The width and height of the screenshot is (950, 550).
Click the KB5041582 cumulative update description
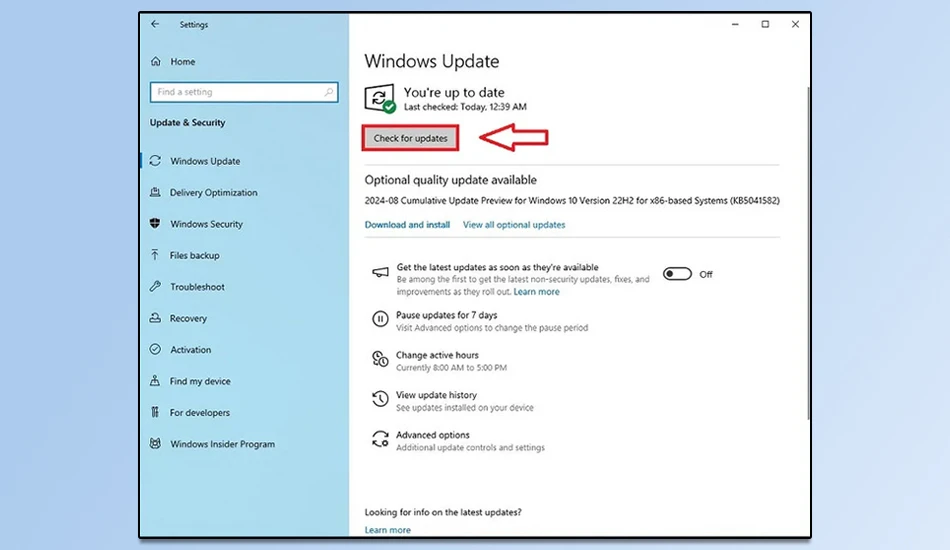pos(572,200)
